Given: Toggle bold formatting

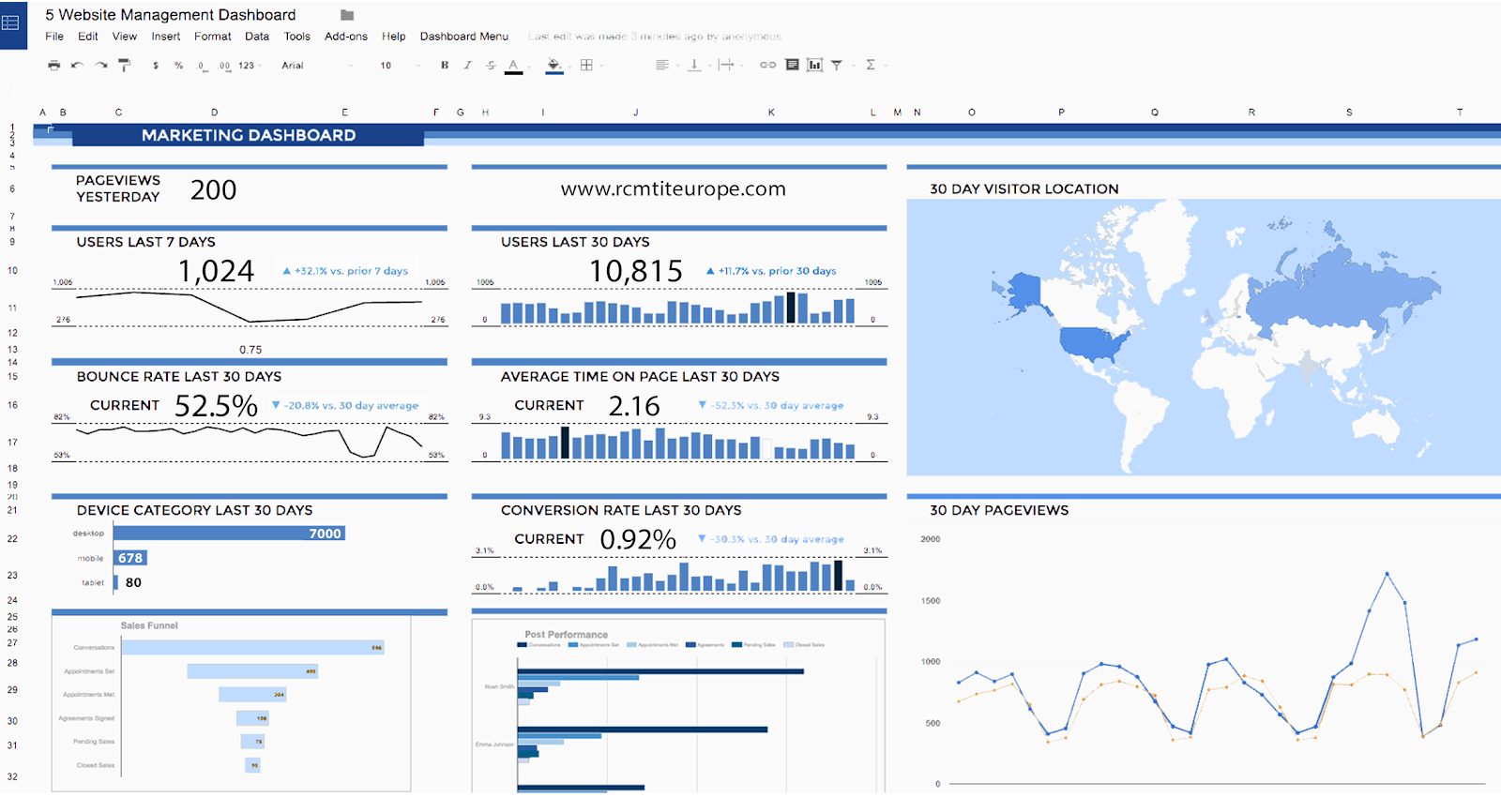Looking at the screenshot, I should (445, 66).
